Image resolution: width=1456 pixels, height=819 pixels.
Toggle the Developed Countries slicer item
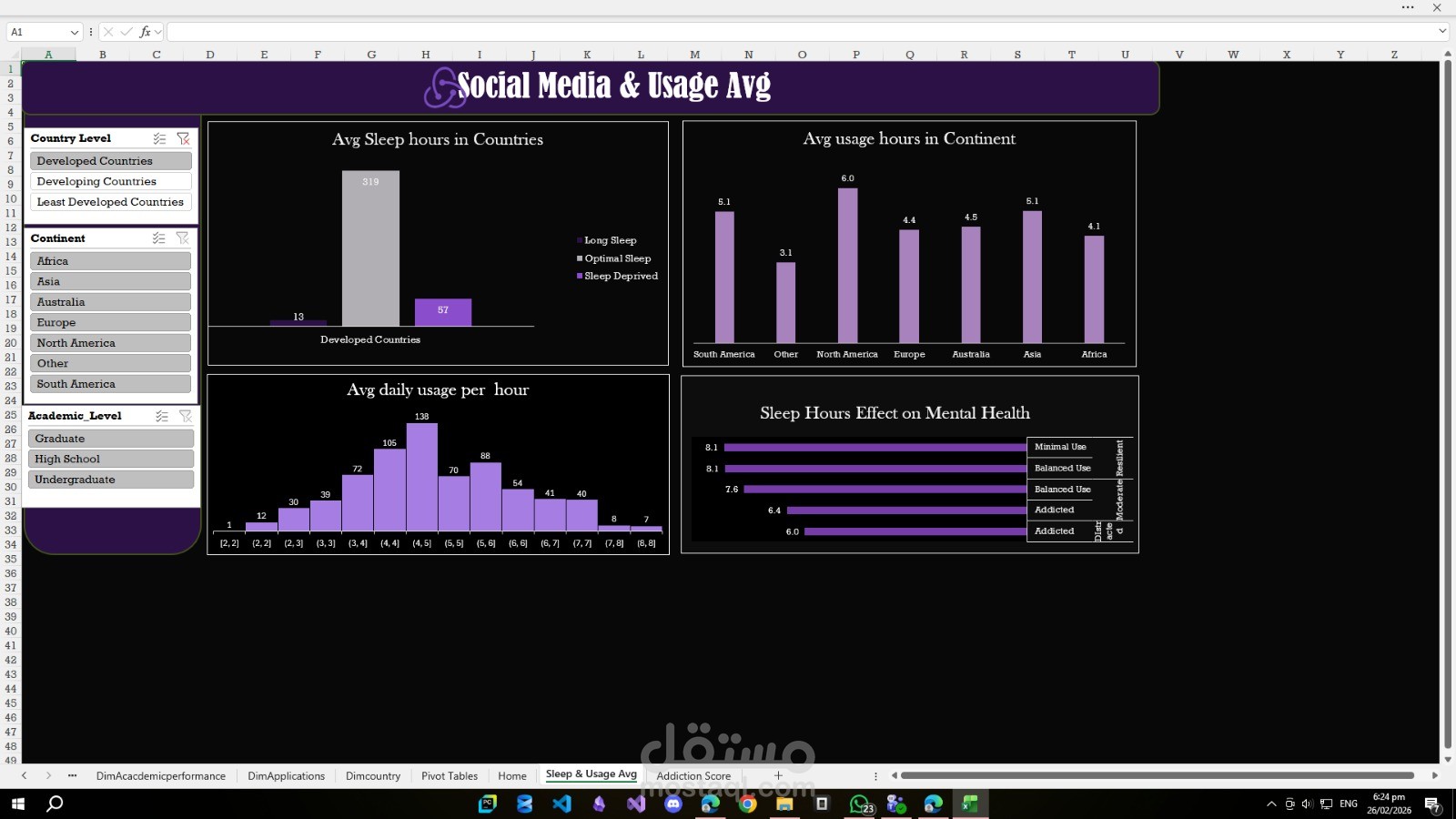tap(110, 160)
